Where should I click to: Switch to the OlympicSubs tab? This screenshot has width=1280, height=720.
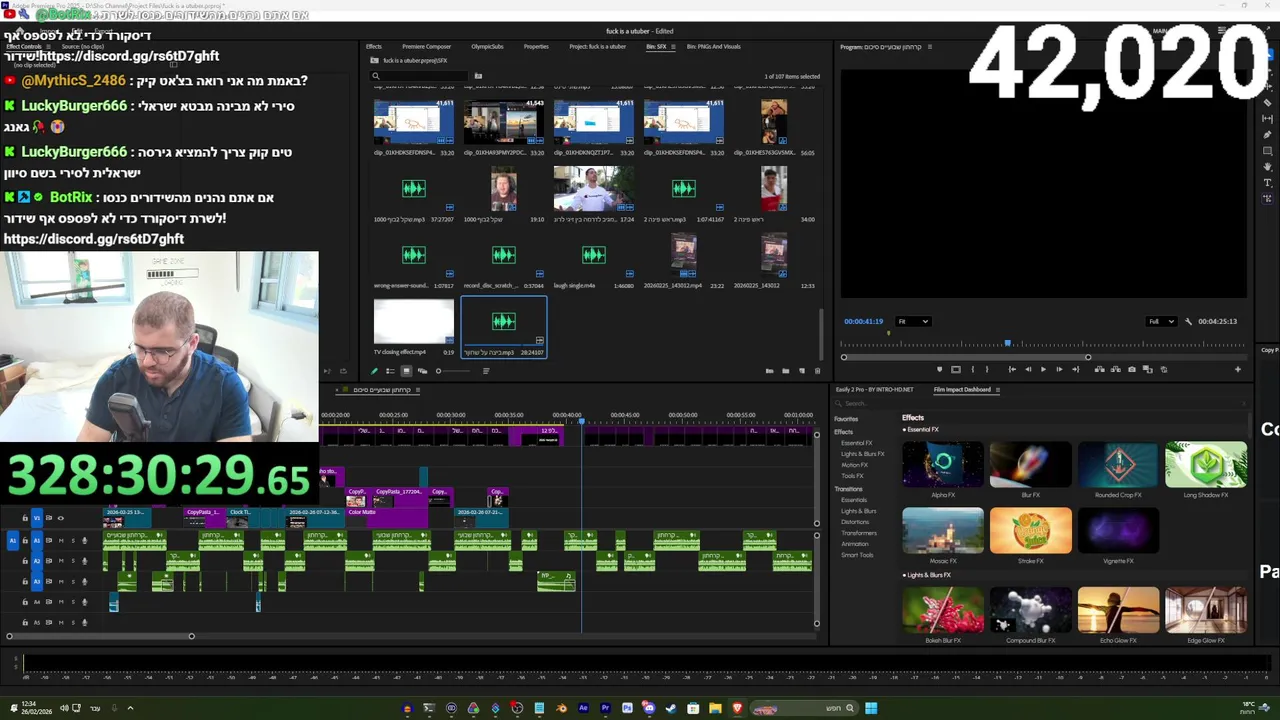click(x=487, y=47)
